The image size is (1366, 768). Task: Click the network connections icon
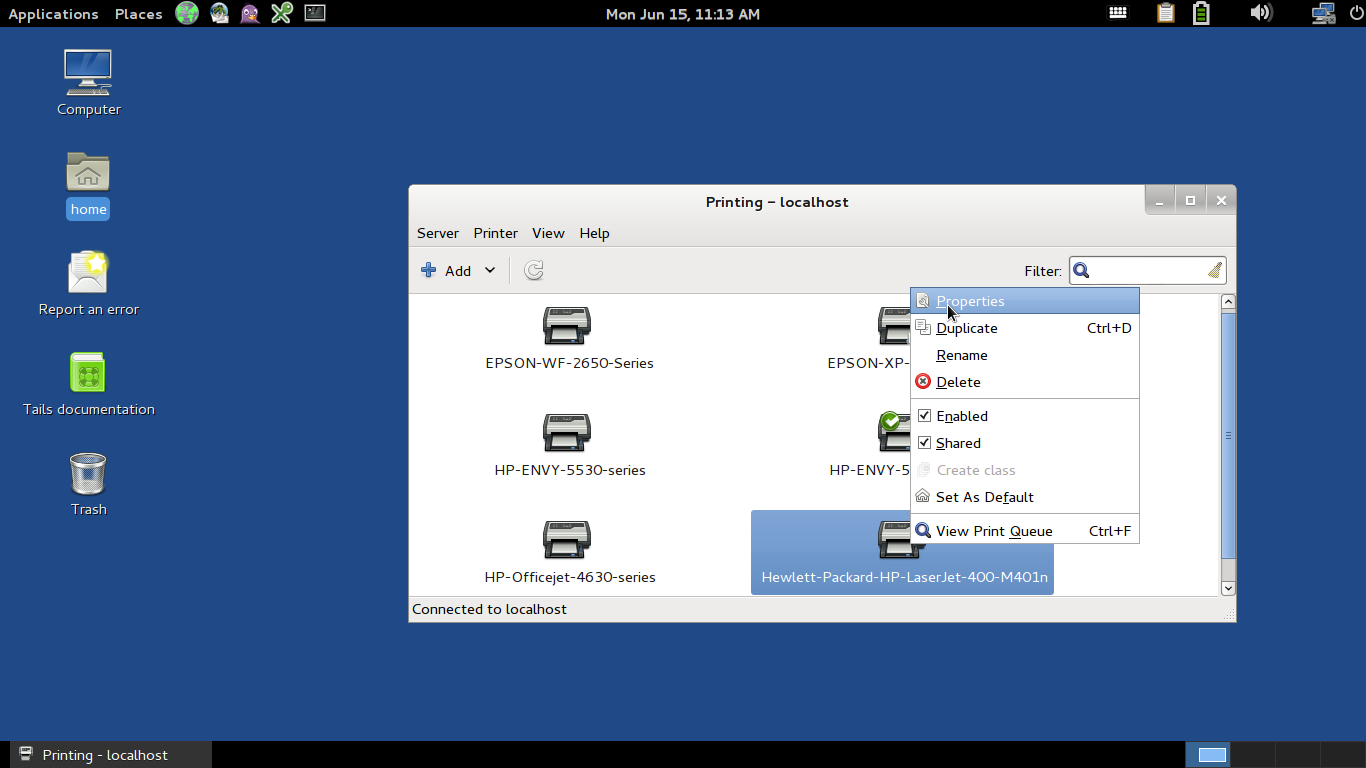pyautogui.click(x=1323, y=13)
